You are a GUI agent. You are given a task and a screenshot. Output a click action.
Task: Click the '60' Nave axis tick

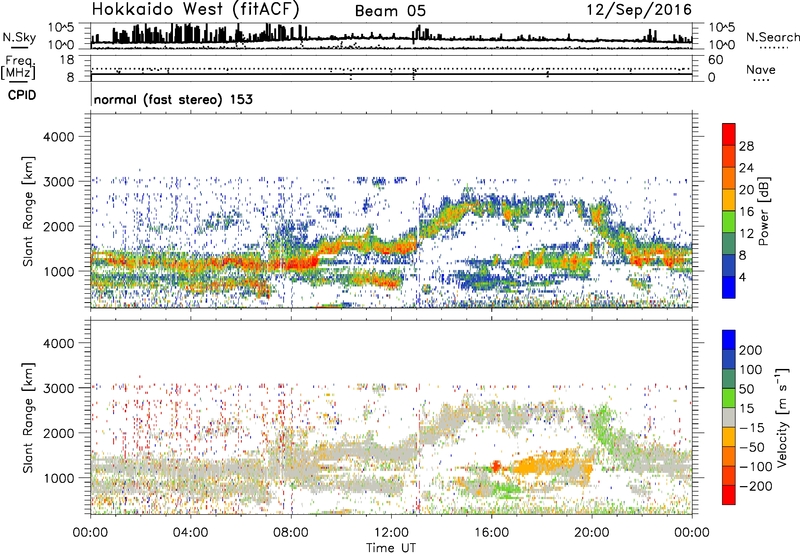click(715, 60)
